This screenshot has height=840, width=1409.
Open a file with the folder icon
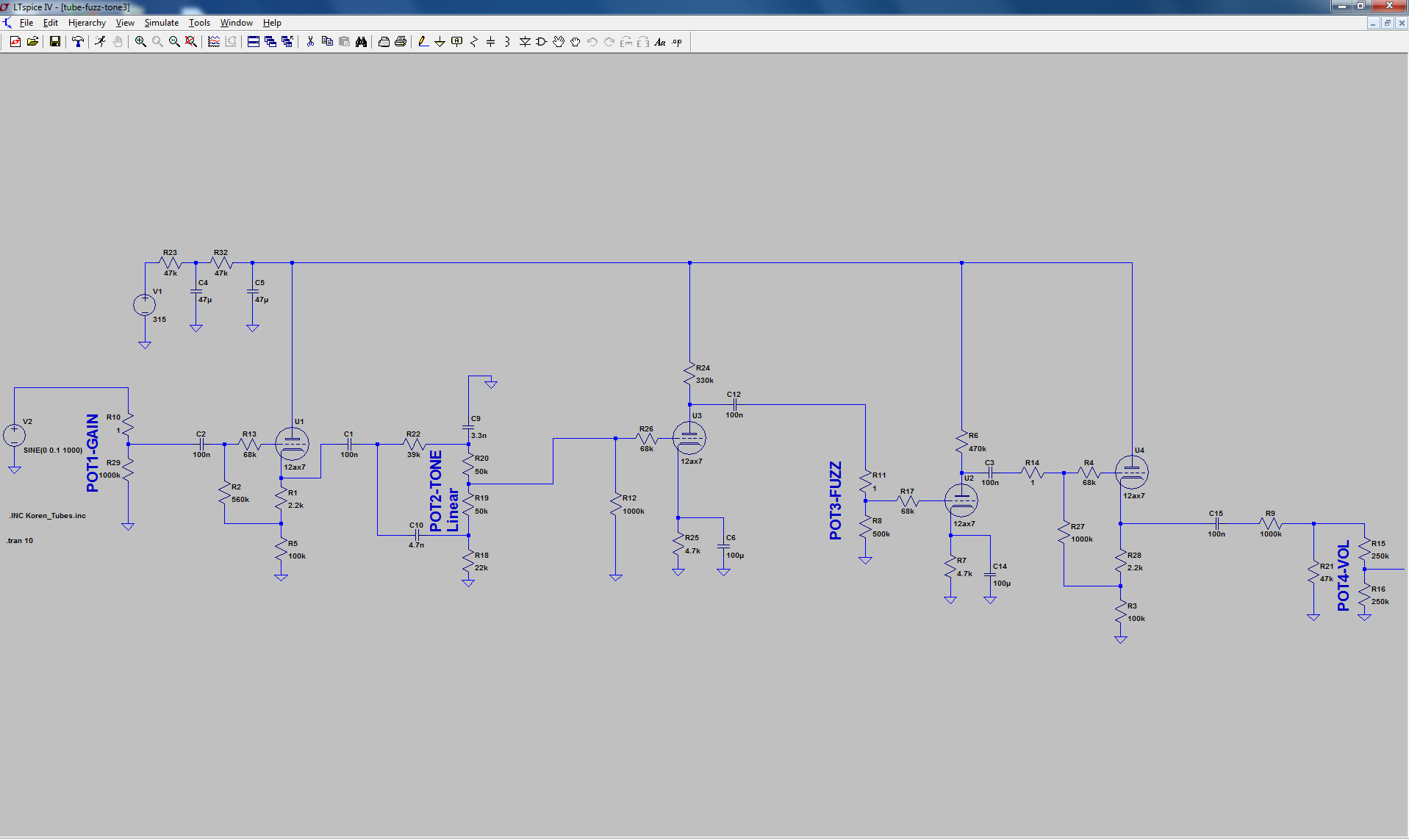point(32,42)
